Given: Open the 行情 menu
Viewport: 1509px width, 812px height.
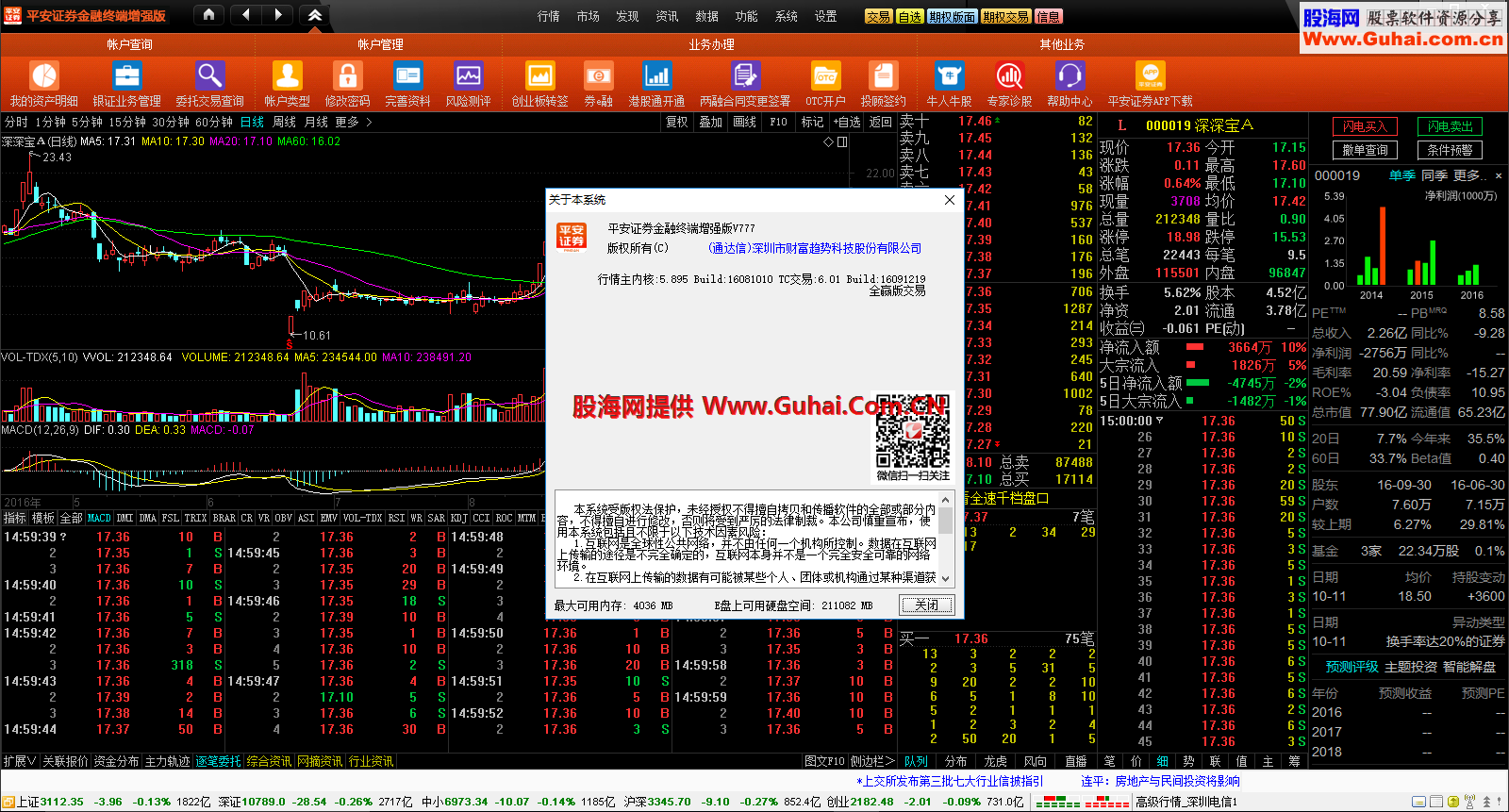Looking at the screenshot, I should [x=548, y=16].
